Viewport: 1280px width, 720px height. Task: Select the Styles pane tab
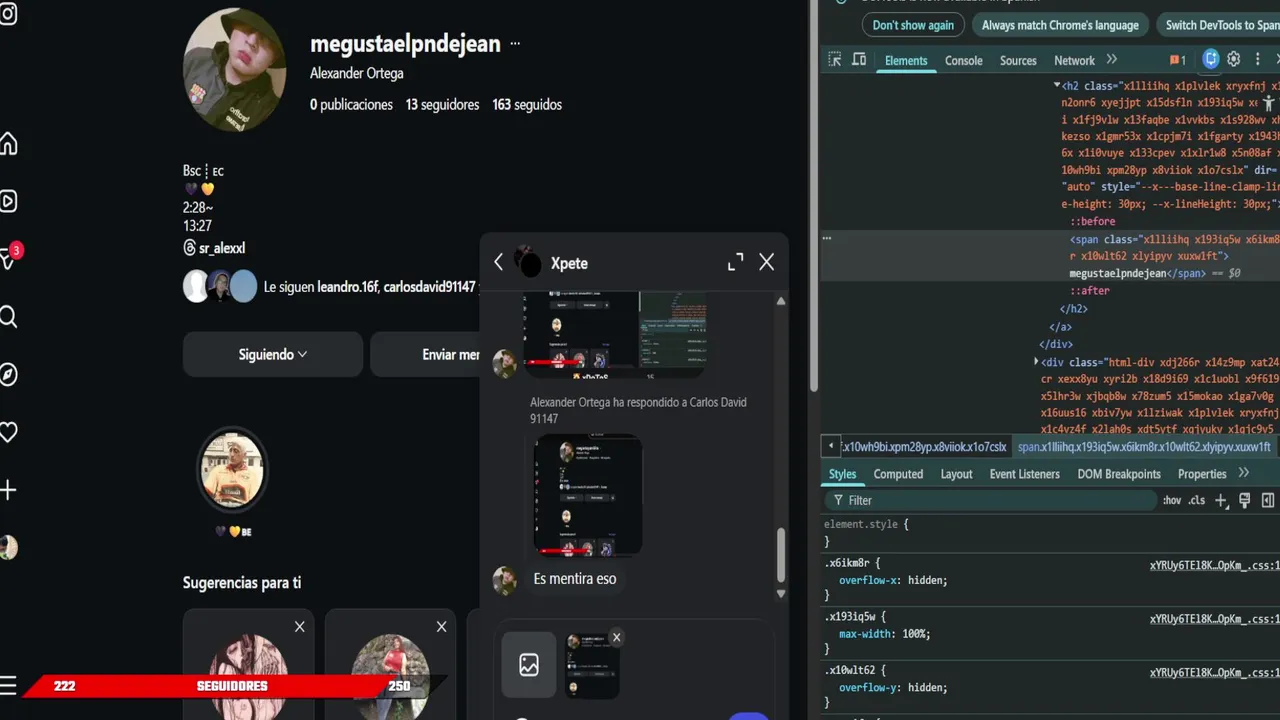pyautogui.click(x=842, y=474)
